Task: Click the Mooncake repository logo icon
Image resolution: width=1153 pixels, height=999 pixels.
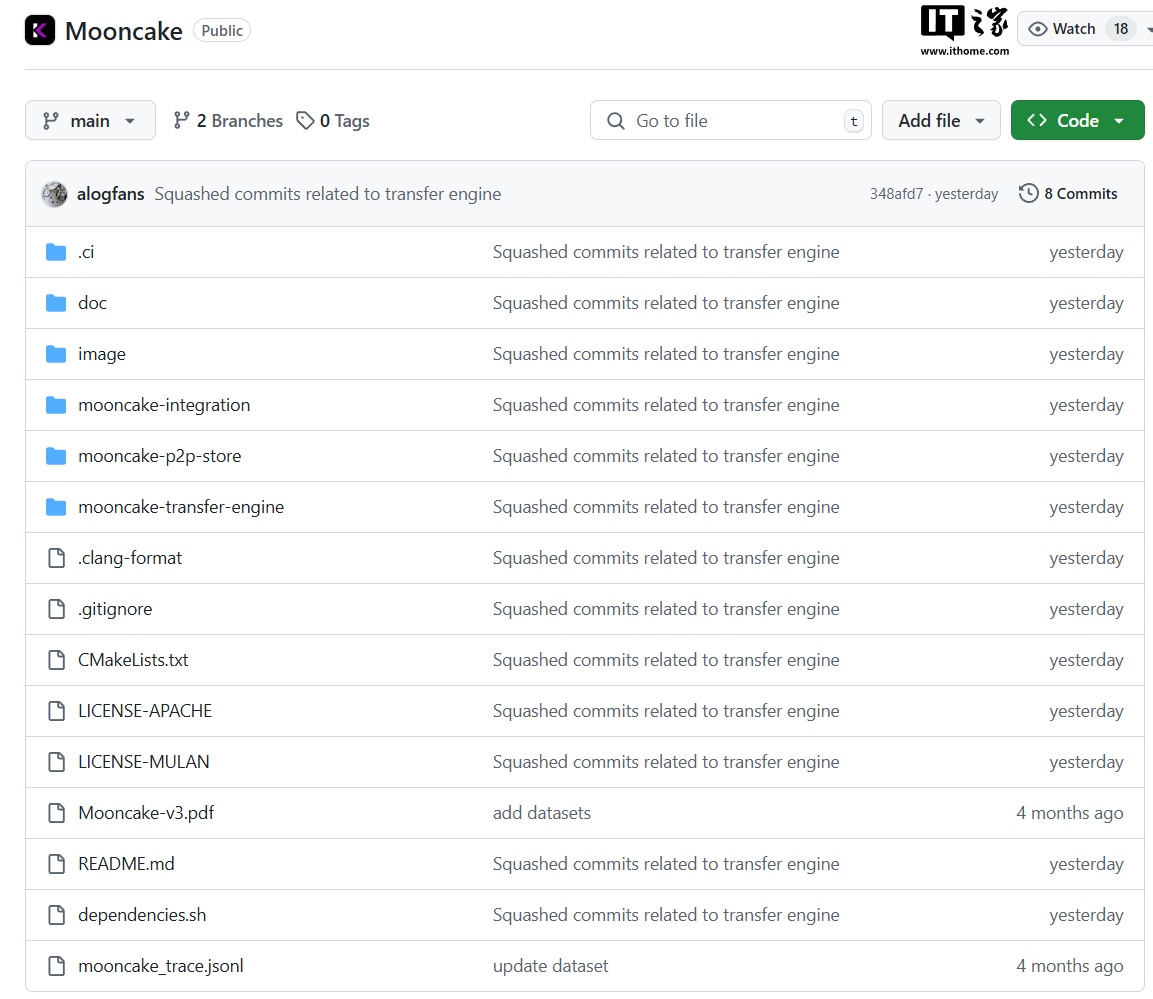Action: [x=40, y=31]
